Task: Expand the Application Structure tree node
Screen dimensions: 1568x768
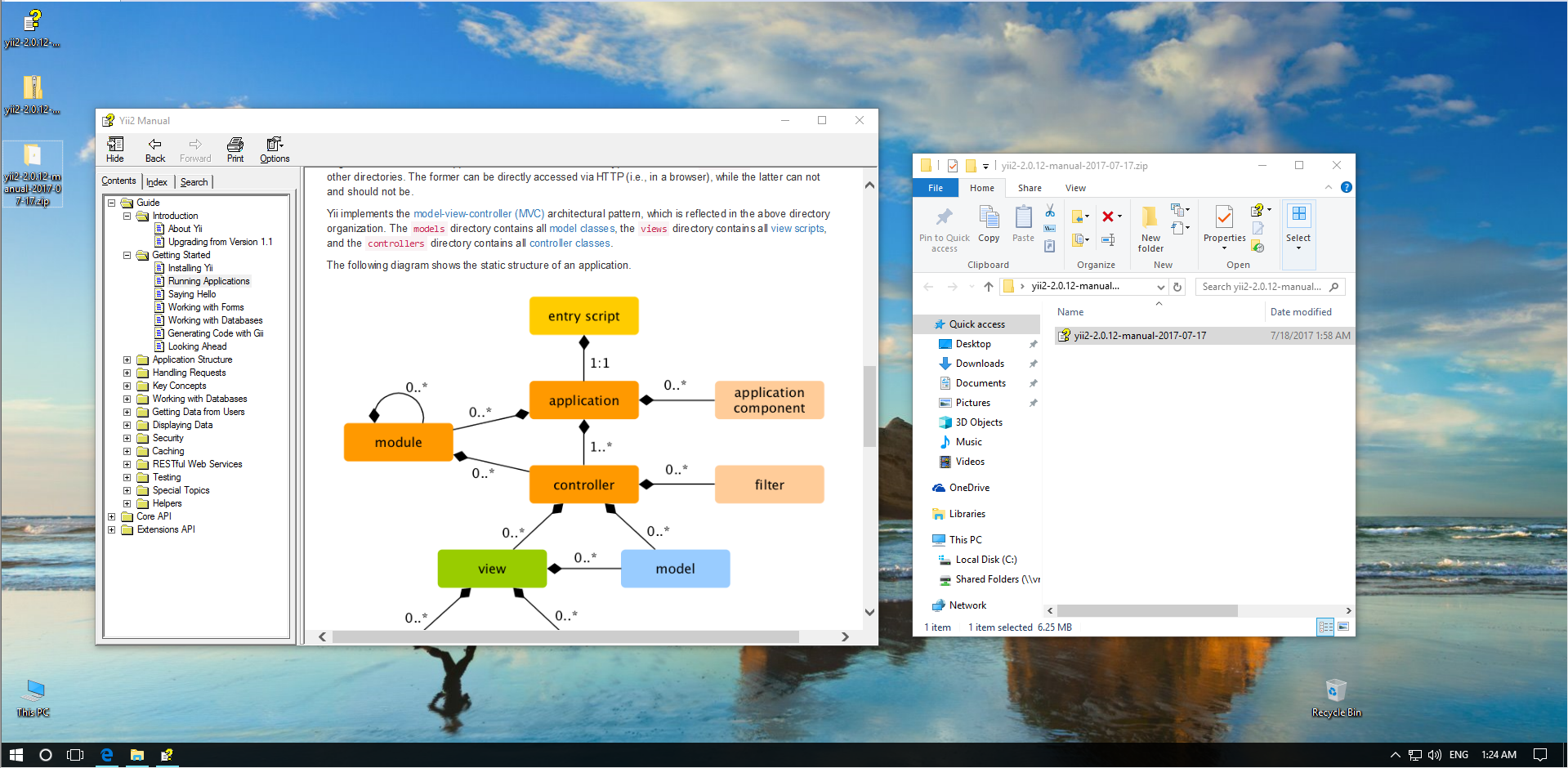Action: coord(127,359)
